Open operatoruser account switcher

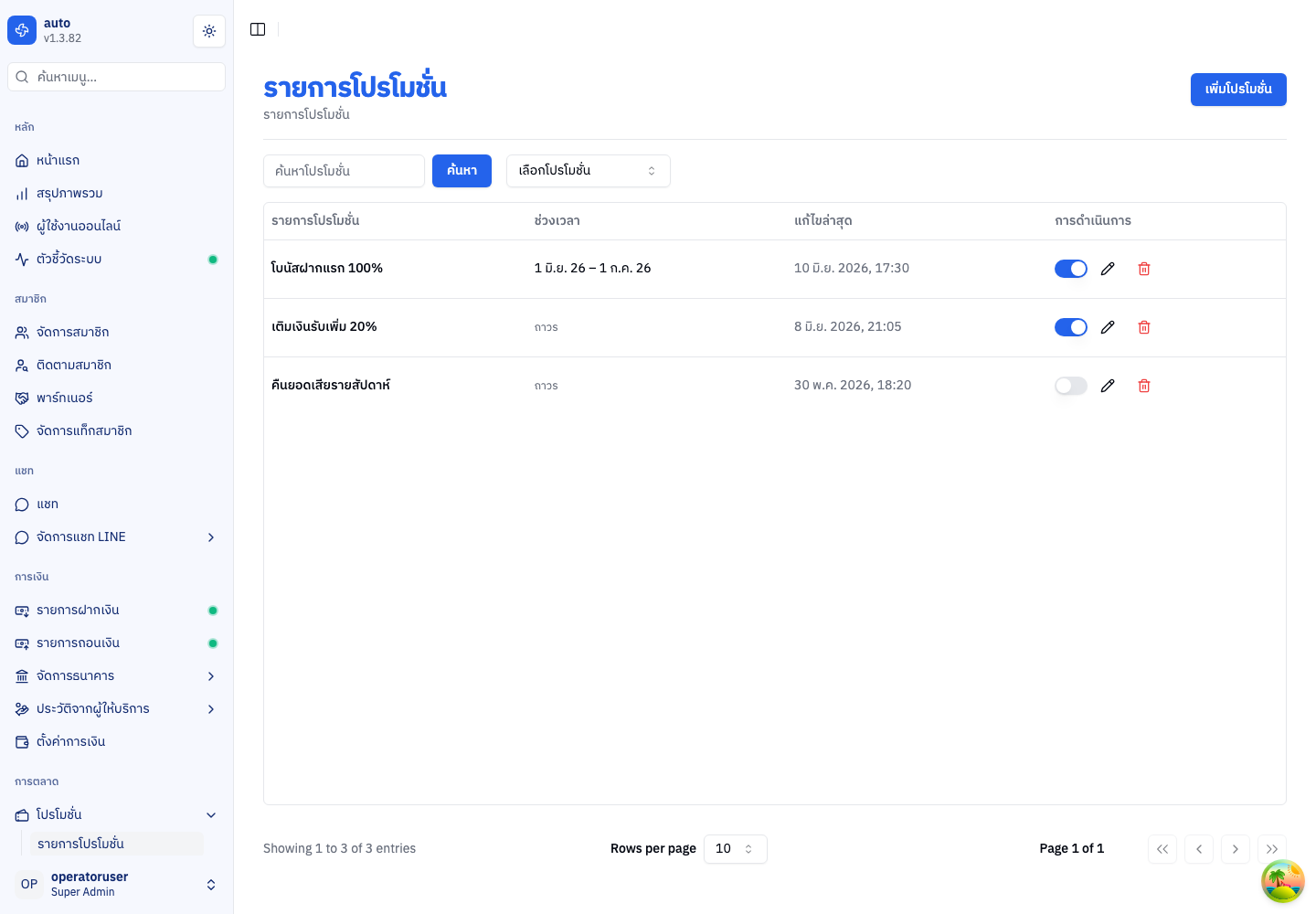(x=116, y=884)
